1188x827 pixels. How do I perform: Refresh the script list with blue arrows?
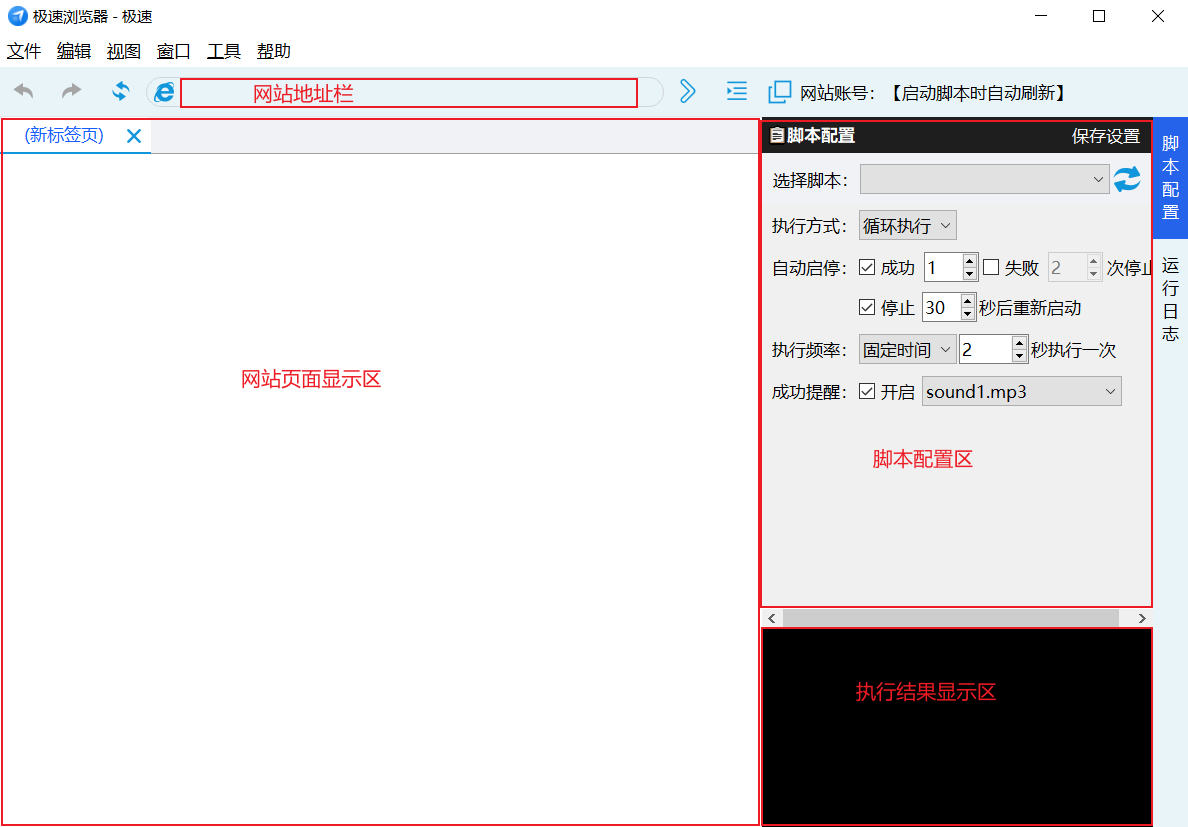tap(1127, 180)
